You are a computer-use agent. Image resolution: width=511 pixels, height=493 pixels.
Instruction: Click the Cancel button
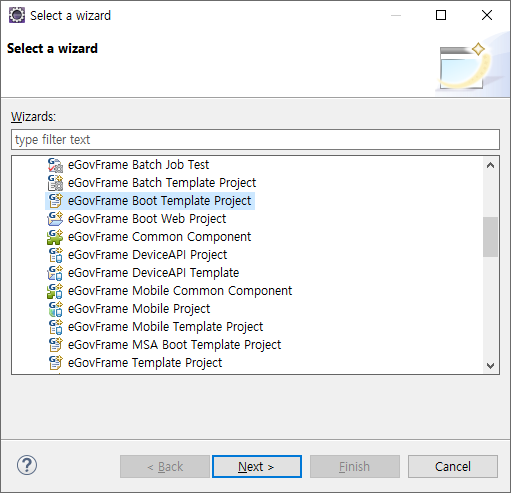click(x=453, y=467)
